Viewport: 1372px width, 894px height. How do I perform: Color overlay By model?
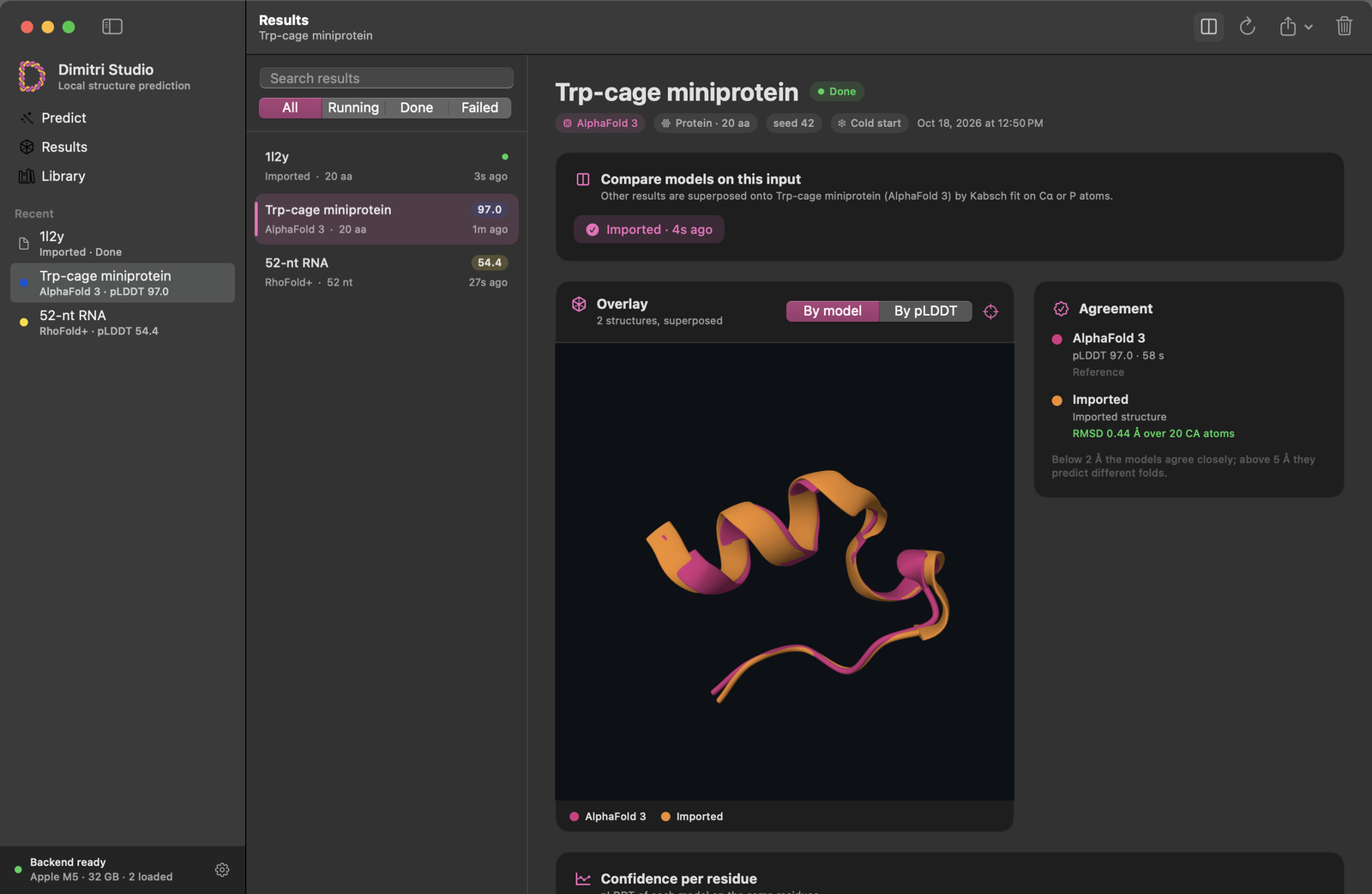pos(833,311)
